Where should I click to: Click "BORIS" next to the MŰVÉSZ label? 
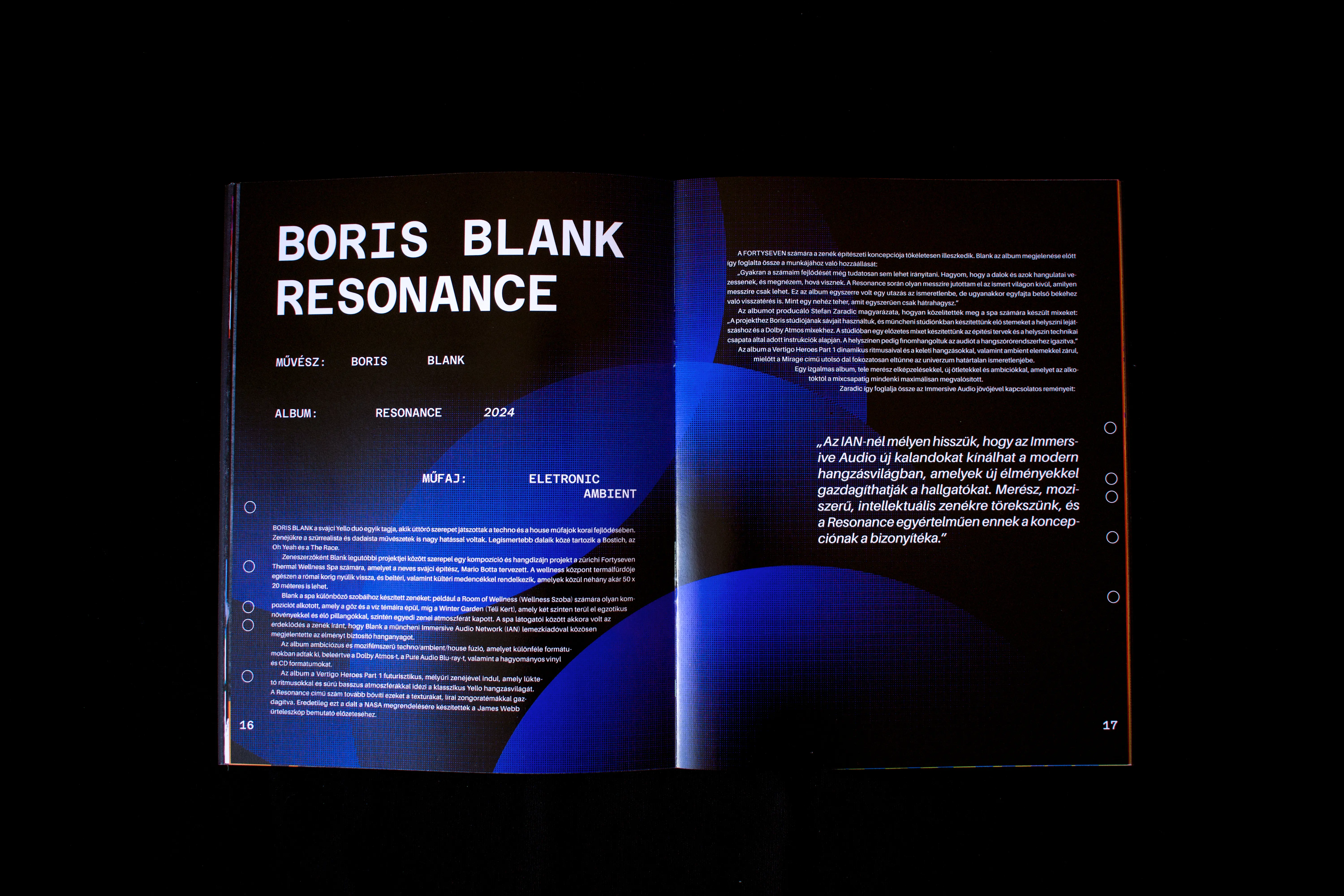[369, 361]
